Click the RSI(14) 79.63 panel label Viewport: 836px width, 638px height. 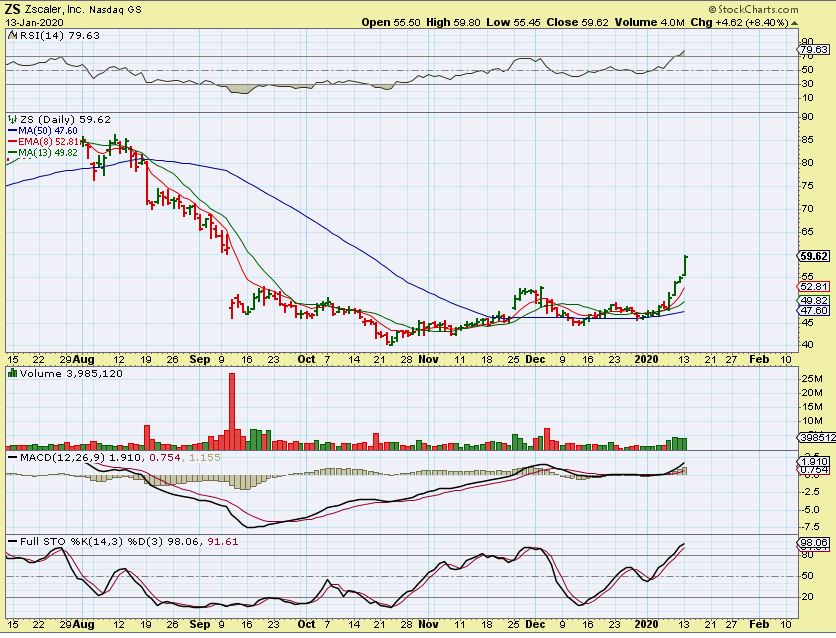coord(60,36)
